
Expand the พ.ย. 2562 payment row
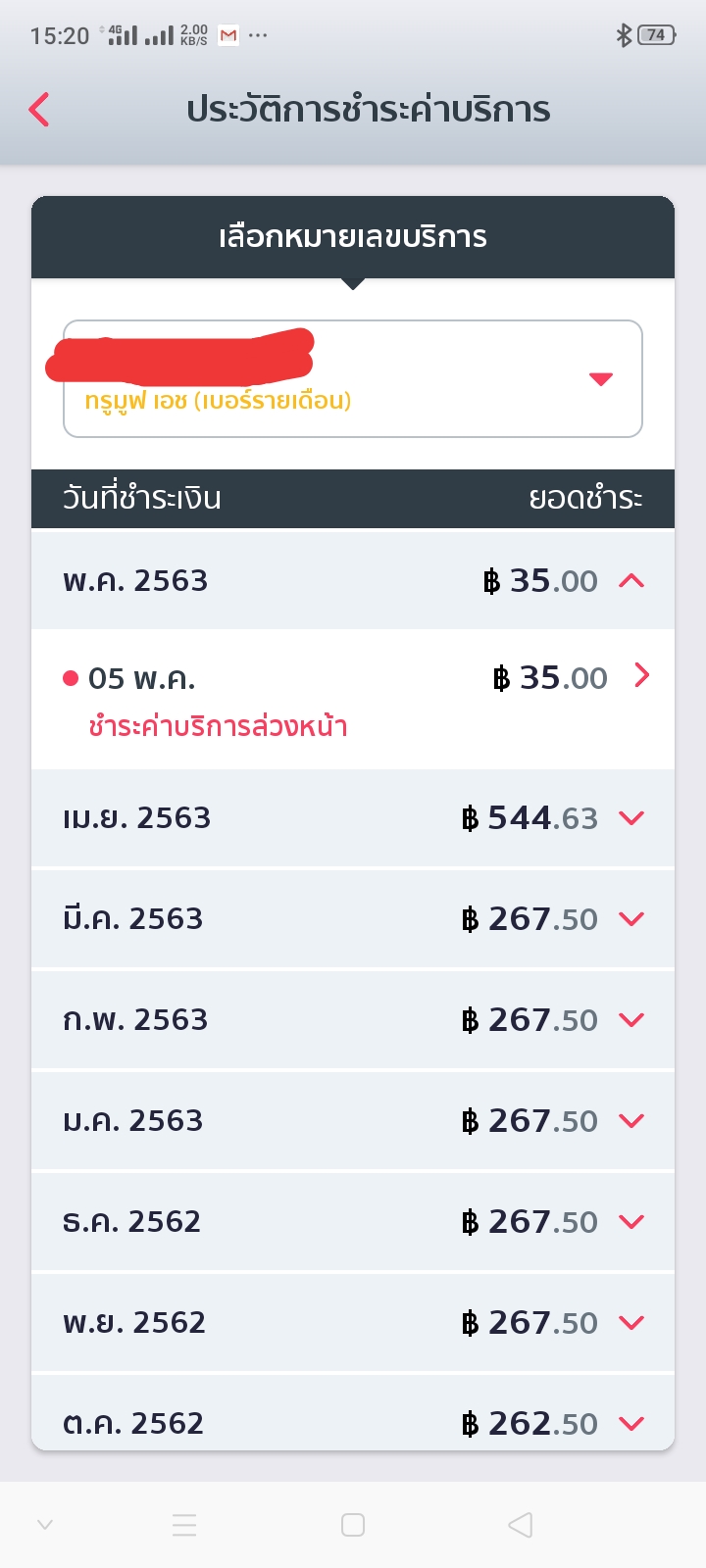(632, 1323)
